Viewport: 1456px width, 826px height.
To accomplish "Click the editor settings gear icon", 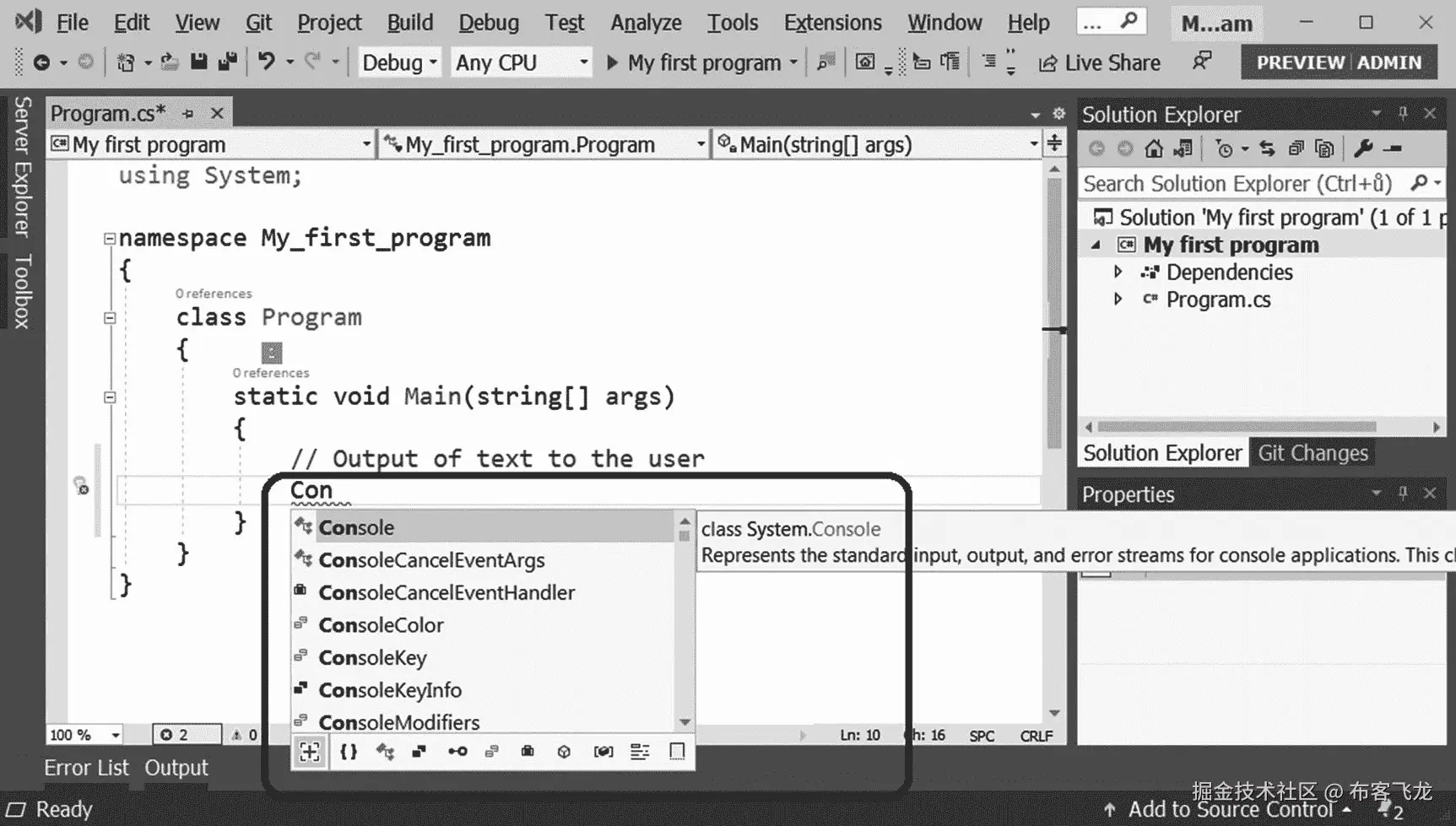I will click(x=1059, y=113).
